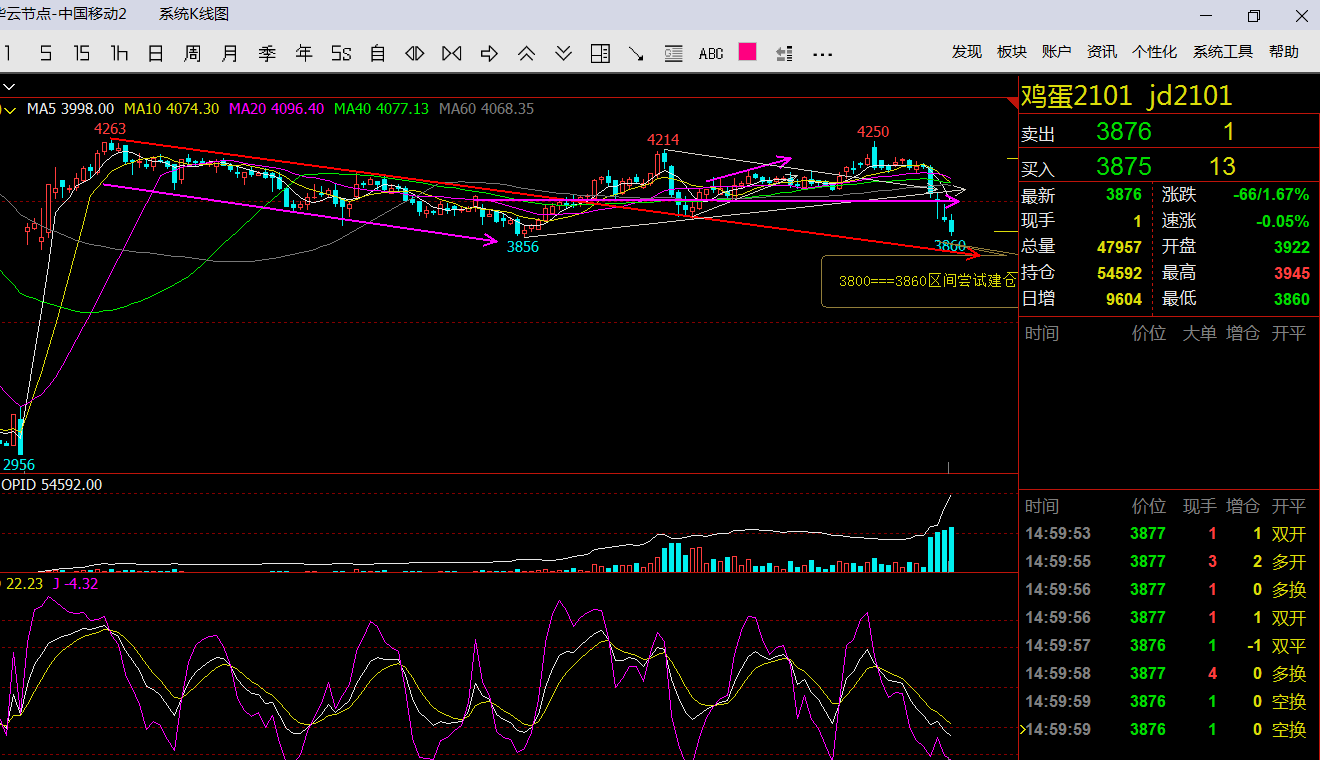Click the 系统K线图 title tab
Screen dimensions: 1320x760
point(194,14)
